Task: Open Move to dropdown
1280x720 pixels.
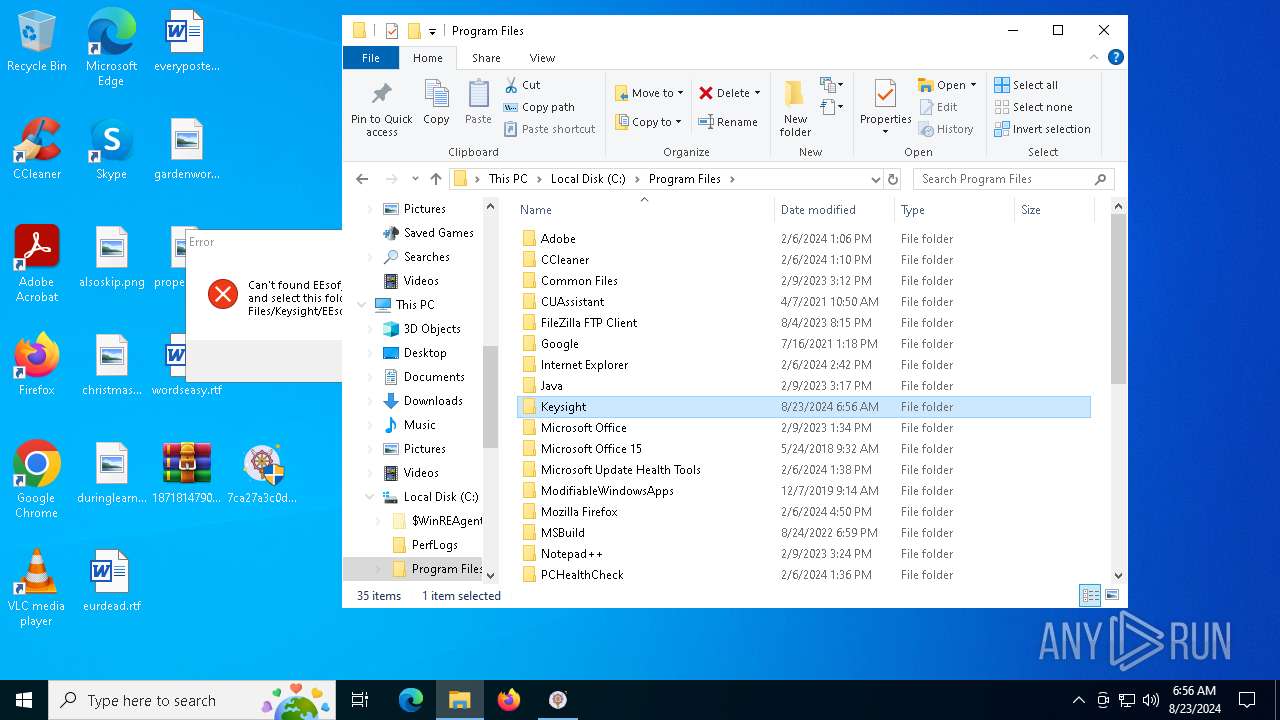Action: (x=647, y=93)
